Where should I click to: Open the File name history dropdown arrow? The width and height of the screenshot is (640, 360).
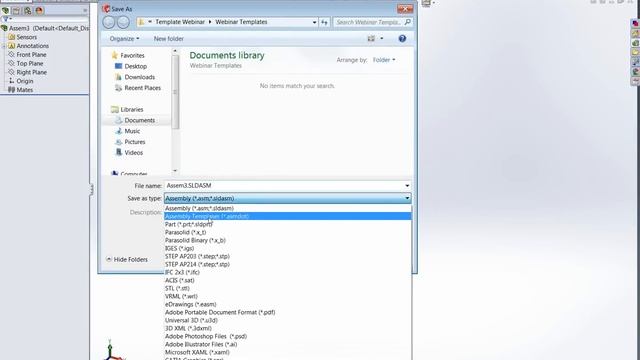[x=407, y=186]
